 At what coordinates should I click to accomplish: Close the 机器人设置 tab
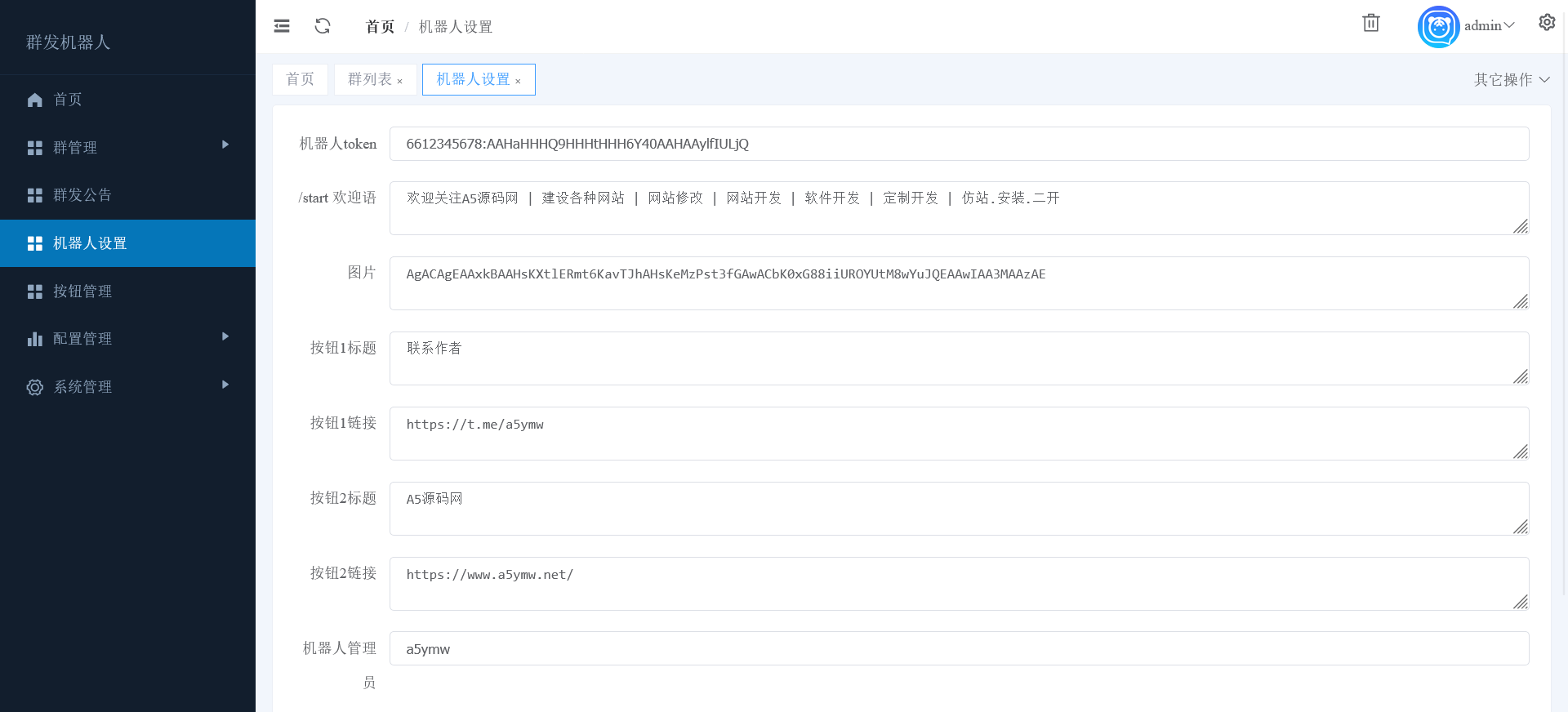pyautogui.click(x=518, y=81)
